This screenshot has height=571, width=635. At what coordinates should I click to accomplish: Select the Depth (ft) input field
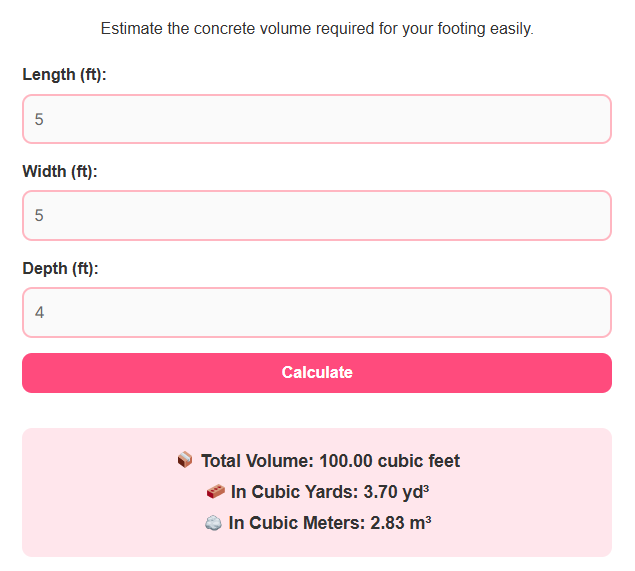(316, 312)
